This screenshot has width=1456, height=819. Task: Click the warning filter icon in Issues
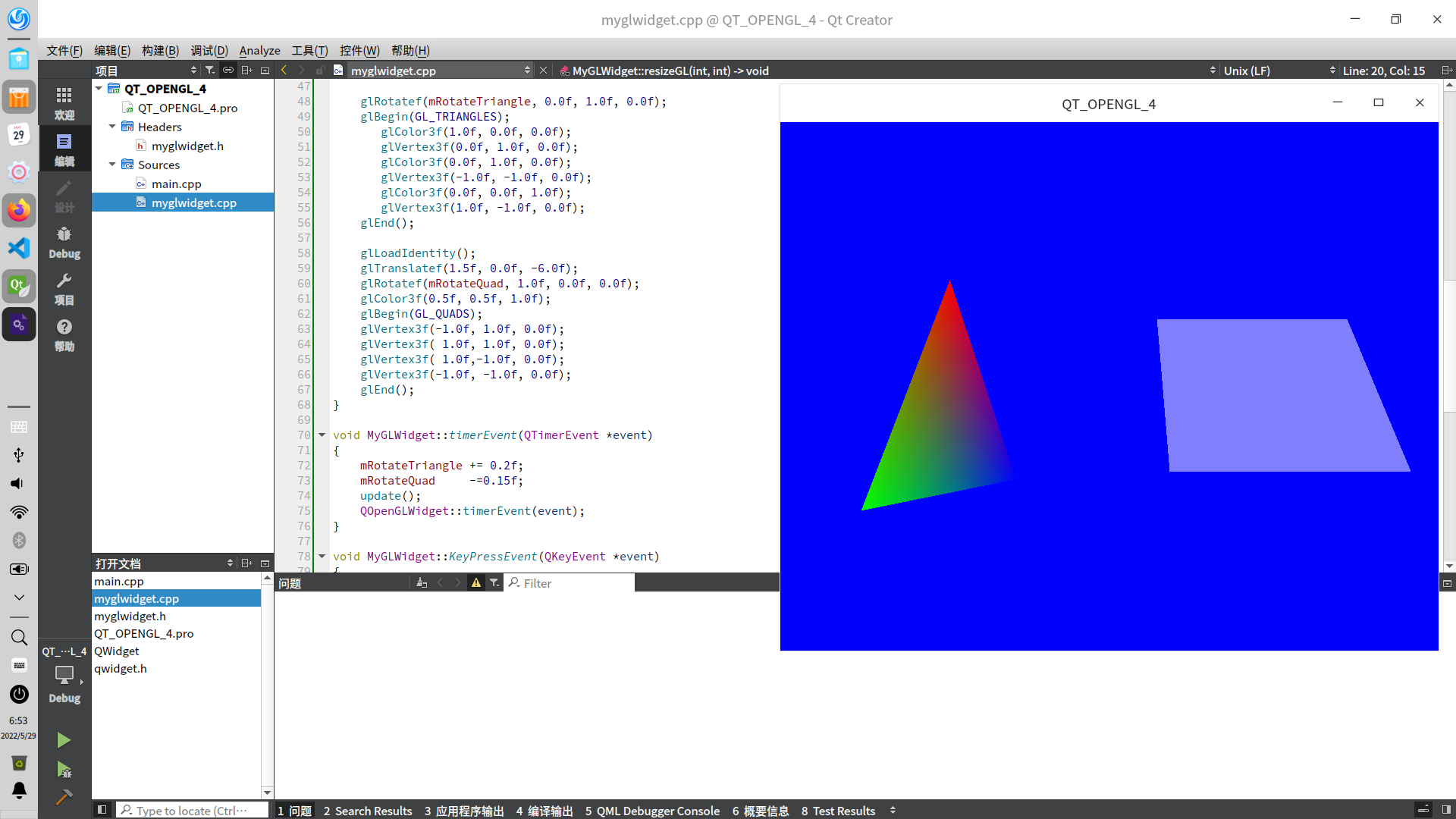point(476,583)
